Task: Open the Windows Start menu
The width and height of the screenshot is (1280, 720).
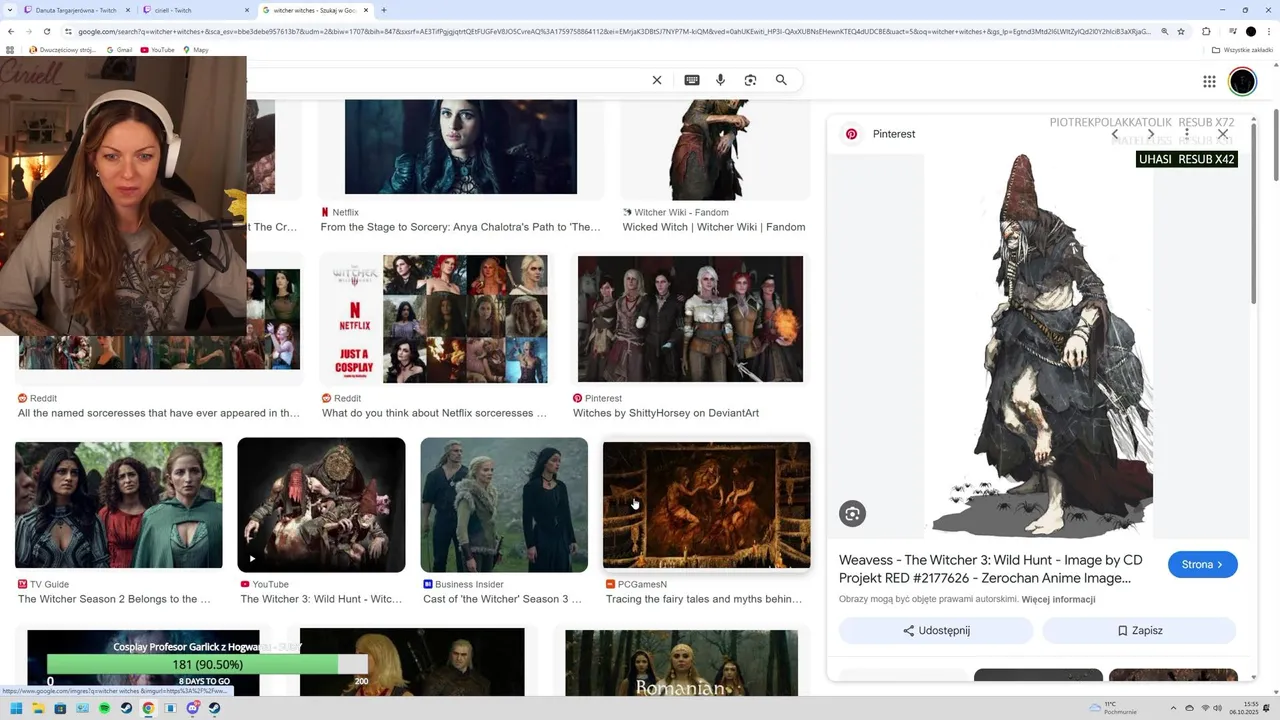Action: click(x=16, y=709)
